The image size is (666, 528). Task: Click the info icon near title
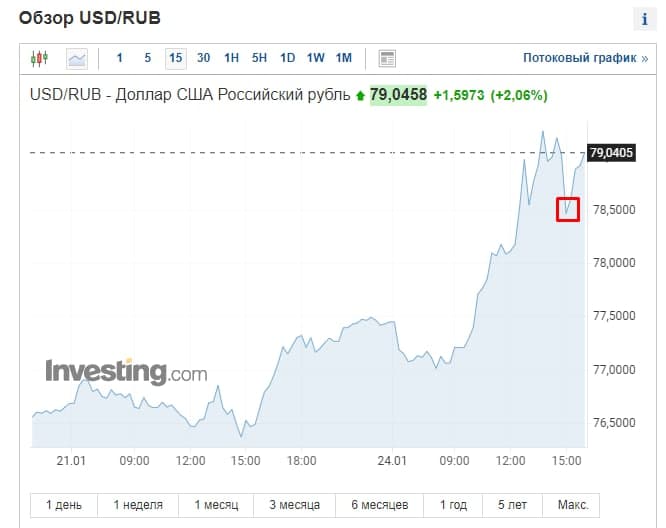644,20
